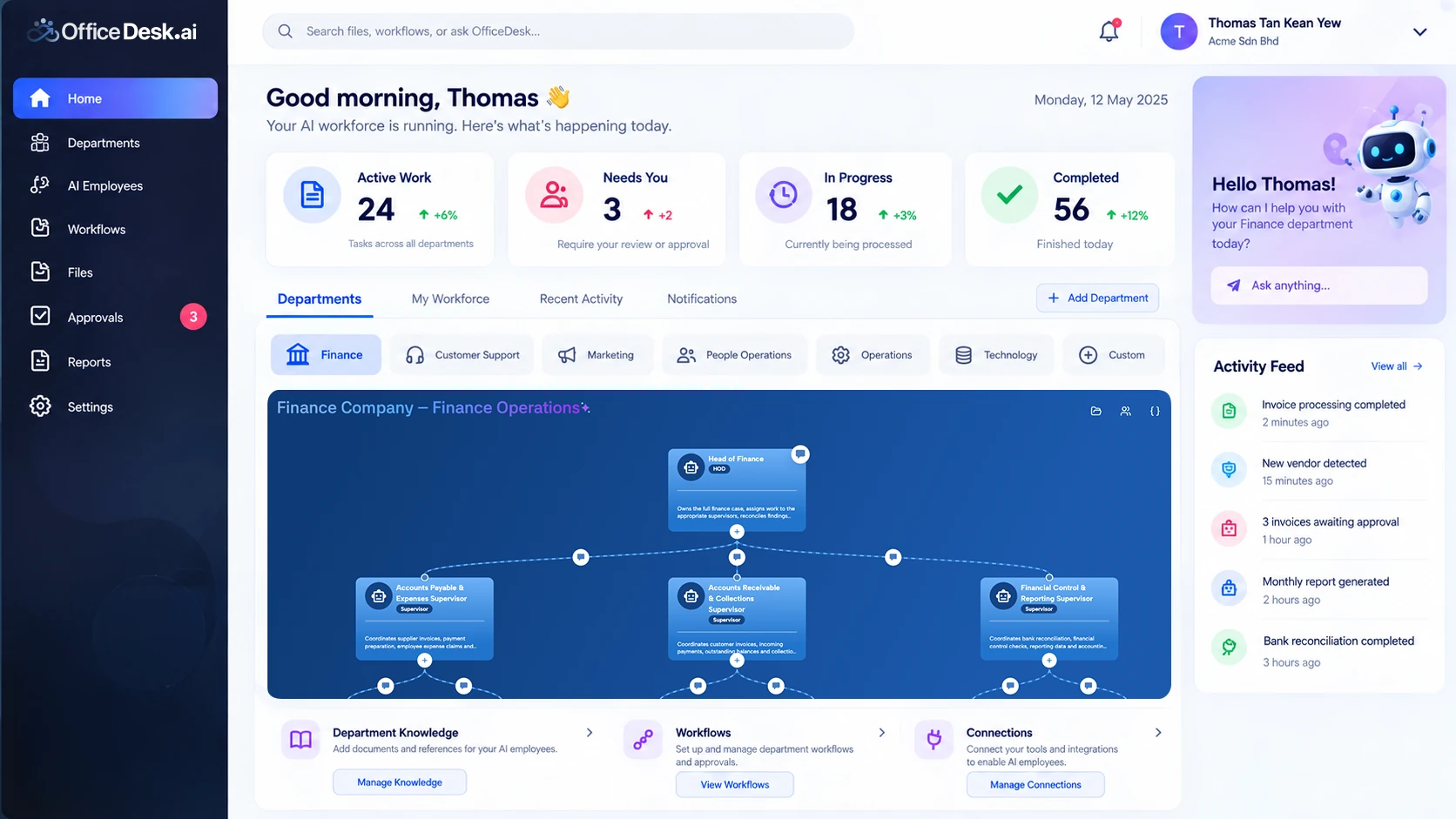
Task: Open View all in Activity Feed
Action: (x=1397, y=366)
